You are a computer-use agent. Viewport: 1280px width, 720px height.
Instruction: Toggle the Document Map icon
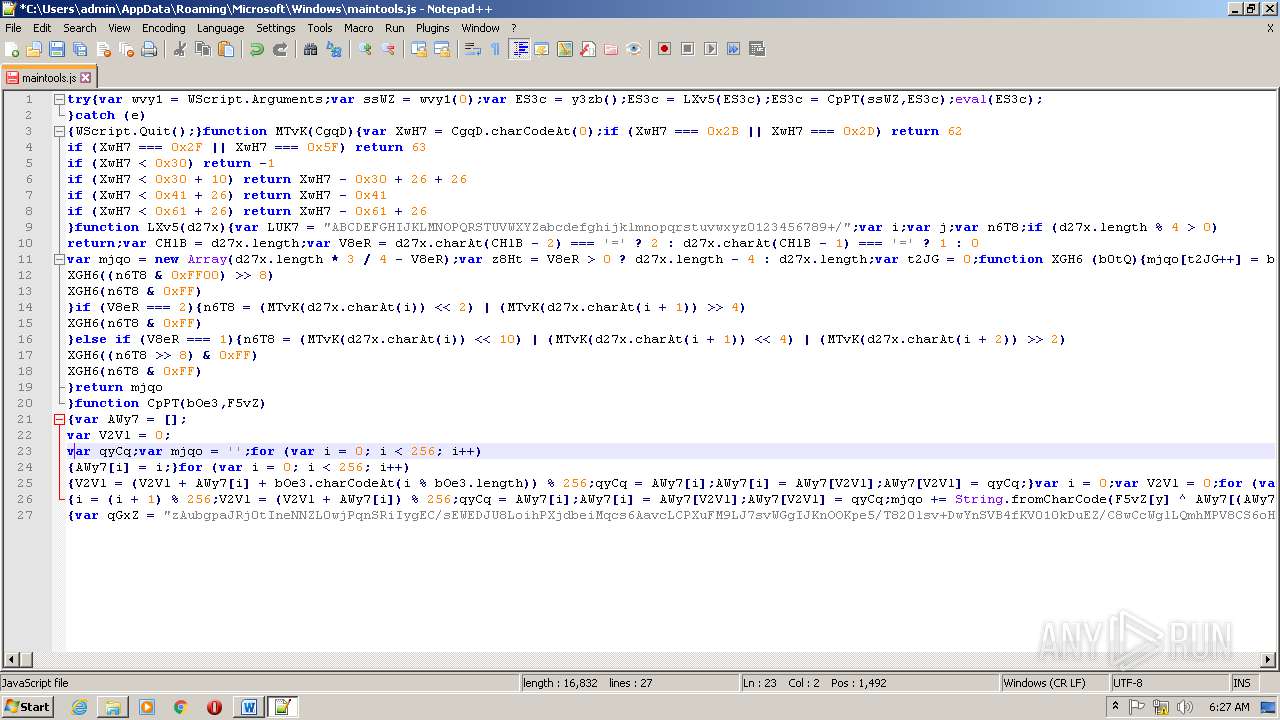coord(565,49)
